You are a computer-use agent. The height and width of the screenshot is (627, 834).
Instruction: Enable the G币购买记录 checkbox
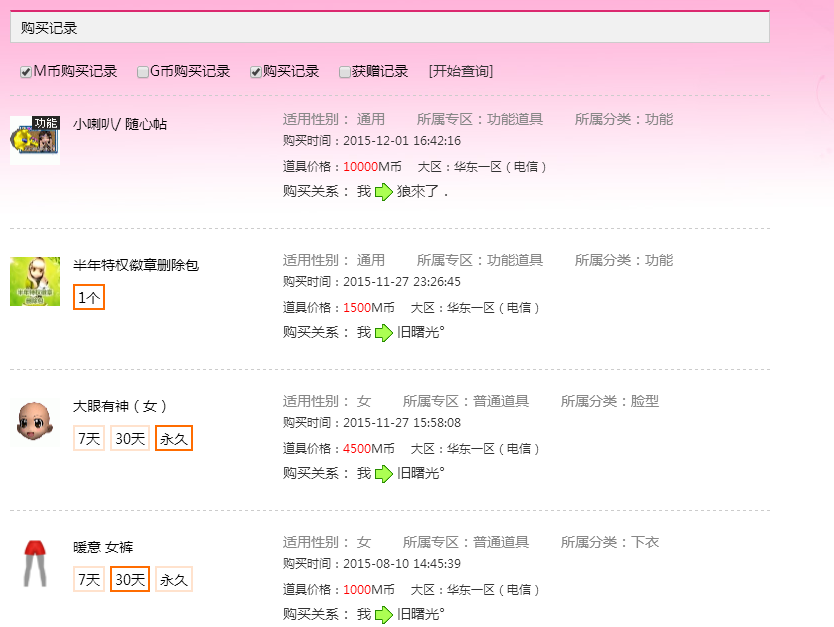point(143,72)
